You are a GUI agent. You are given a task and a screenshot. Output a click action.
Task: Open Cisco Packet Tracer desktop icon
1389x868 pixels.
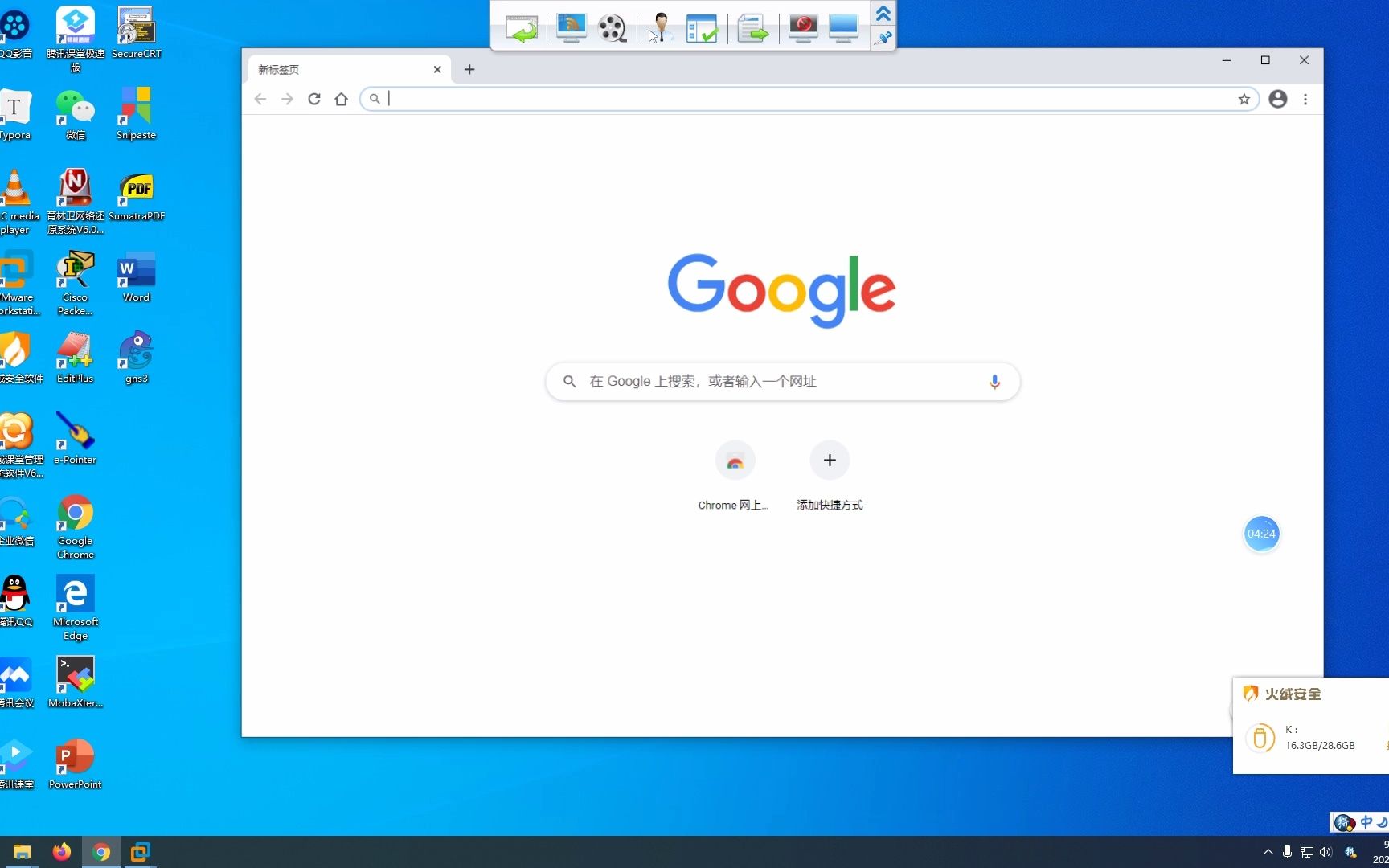click(x=76, y=283)
